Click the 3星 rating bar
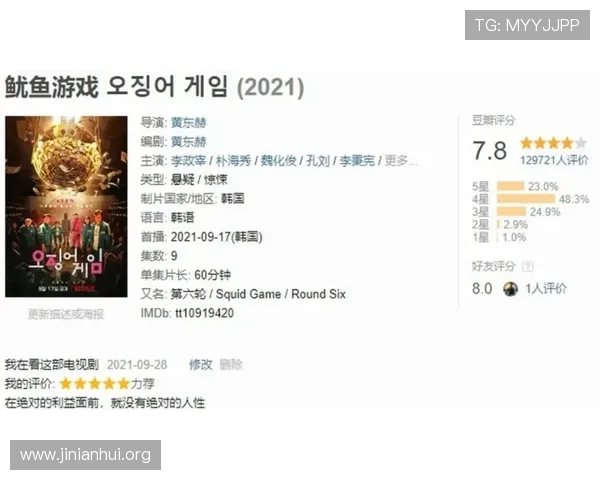This screenshot has height=480, width=600. point(512,211)
